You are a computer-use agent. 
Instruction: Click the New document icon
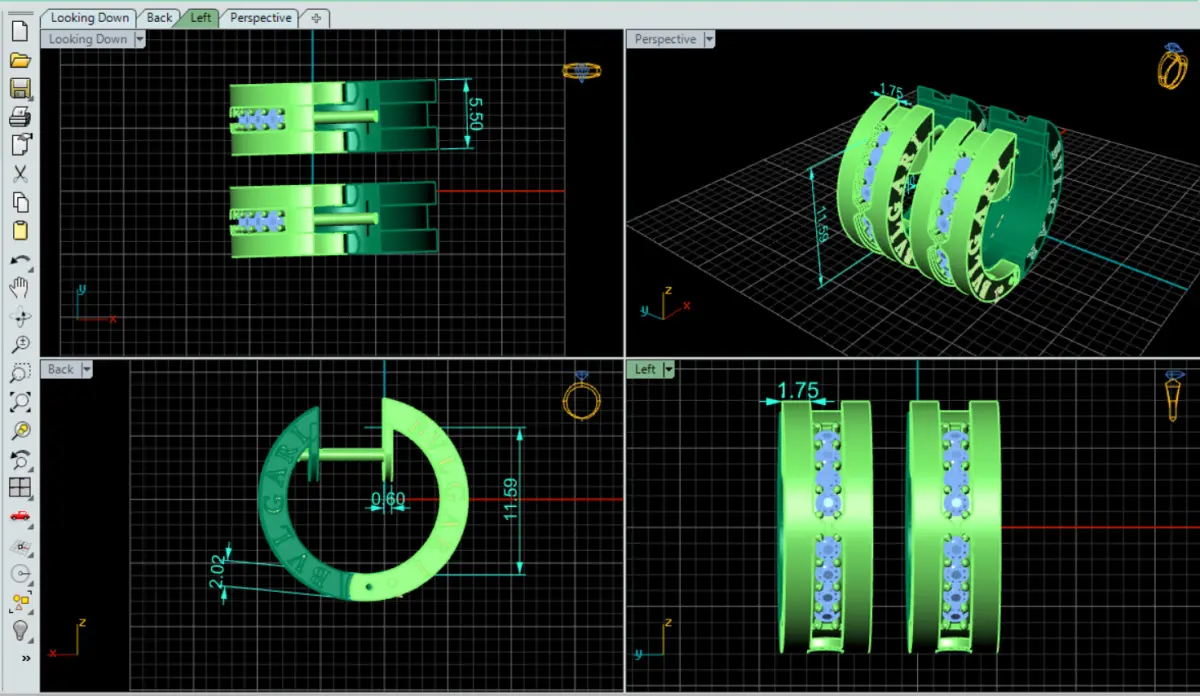coord(19,30)
